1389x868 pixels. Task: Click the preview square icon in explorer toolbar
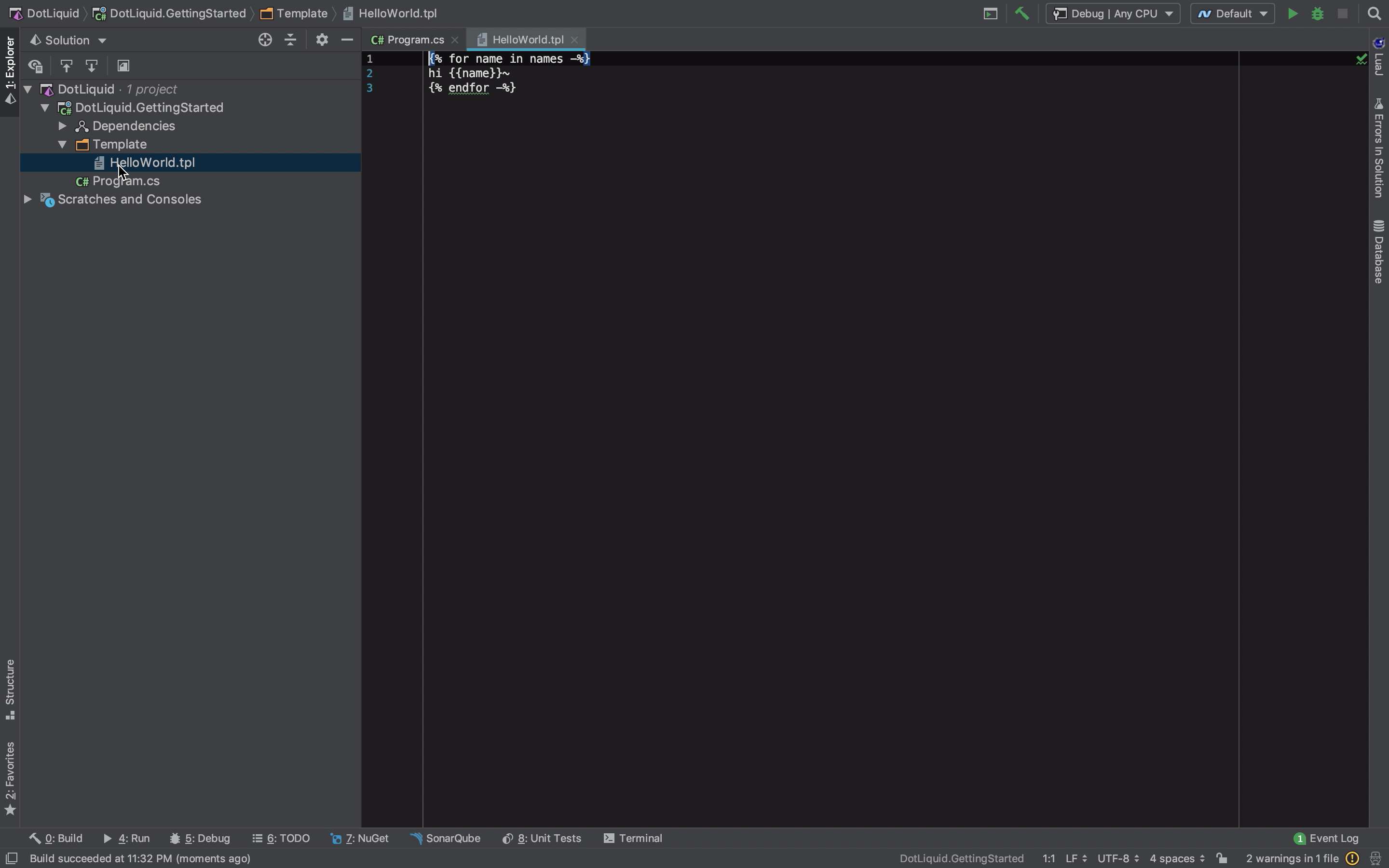coord(123,66)
